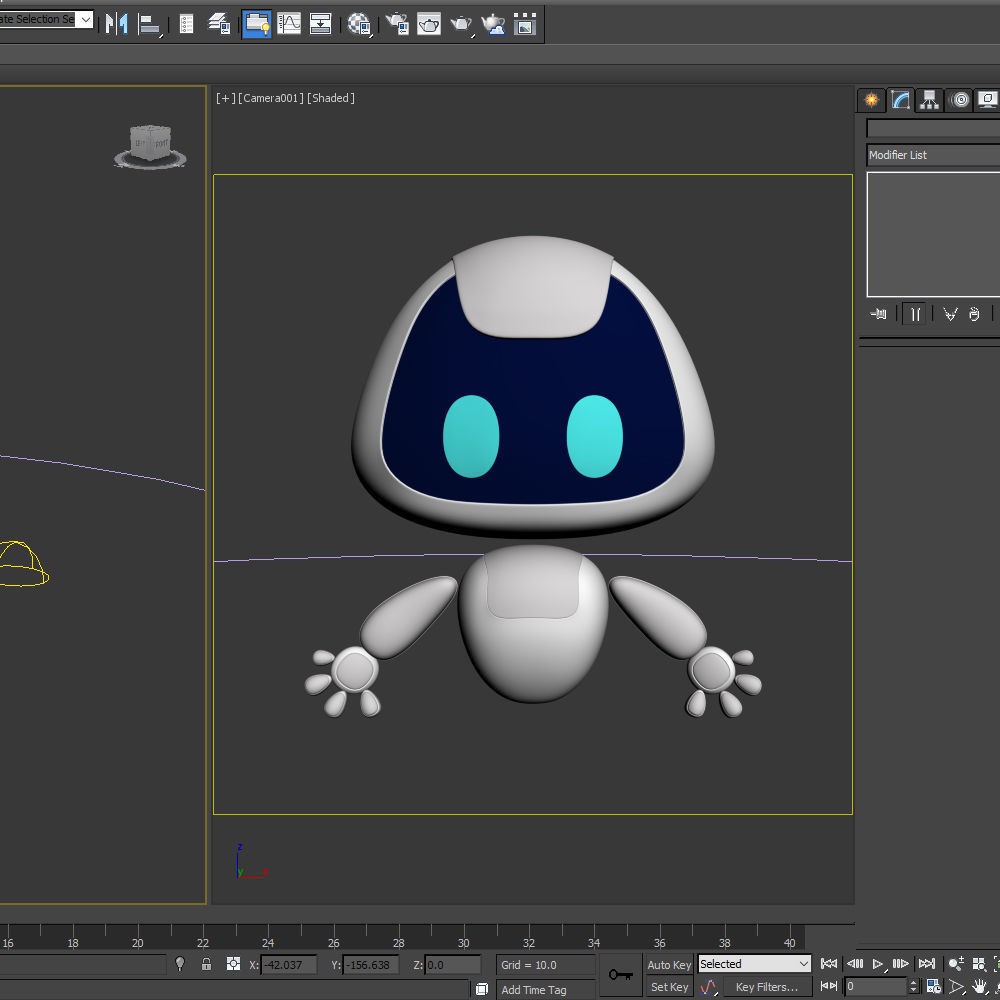1000x1000 pixels.
Task: Toggle Auto Key mode
Action: click(x=669, y=965)
